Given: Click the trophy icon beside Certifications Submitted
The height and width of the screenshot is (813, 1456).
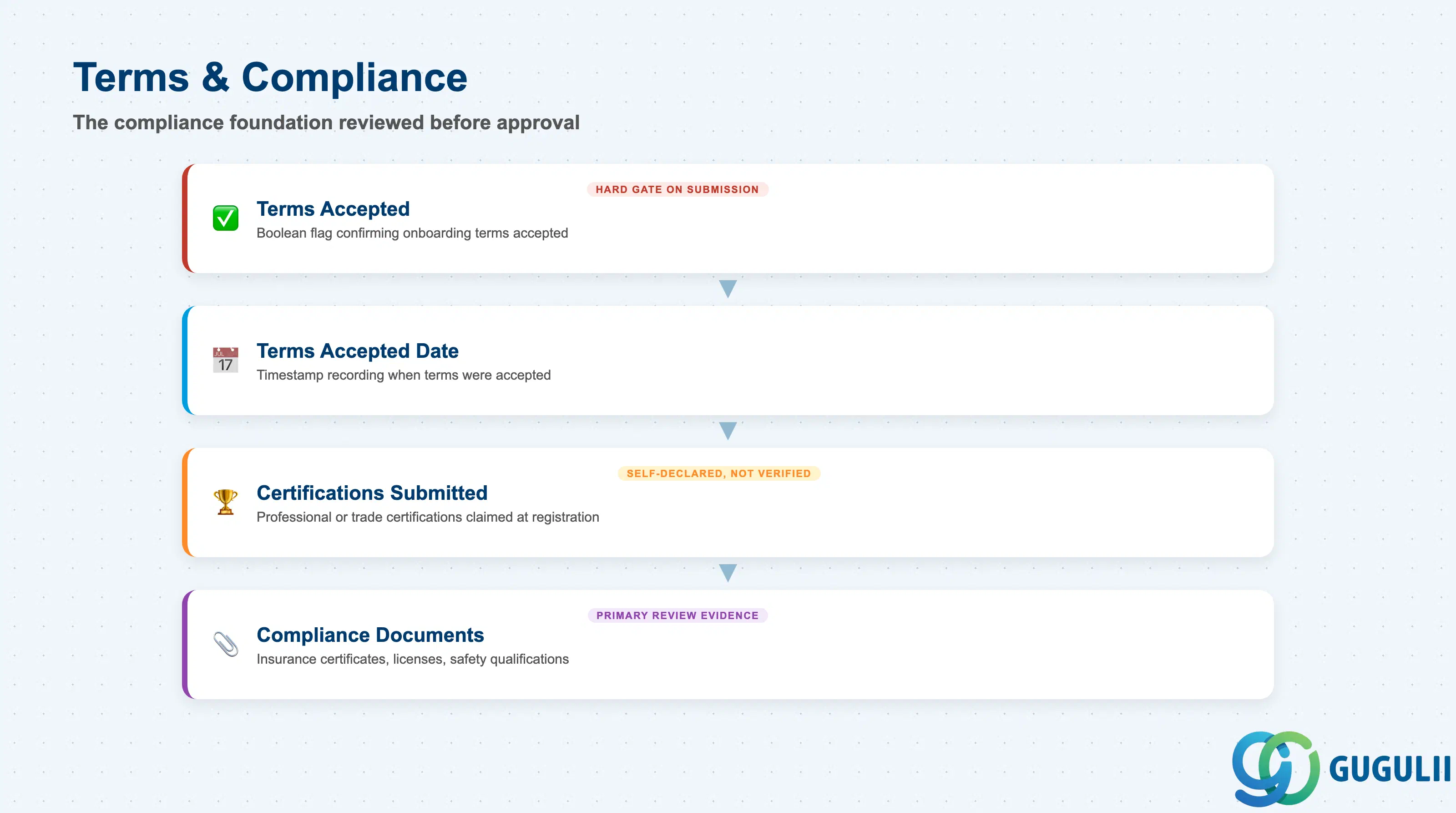Looking at the screenshot, I should [x=226, y=502].
